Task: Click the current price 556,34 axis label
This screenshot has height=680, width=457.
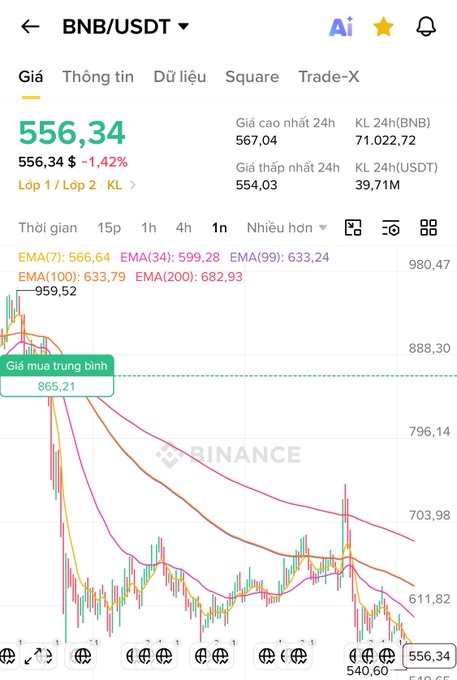Action: click(x=429, y=656)
